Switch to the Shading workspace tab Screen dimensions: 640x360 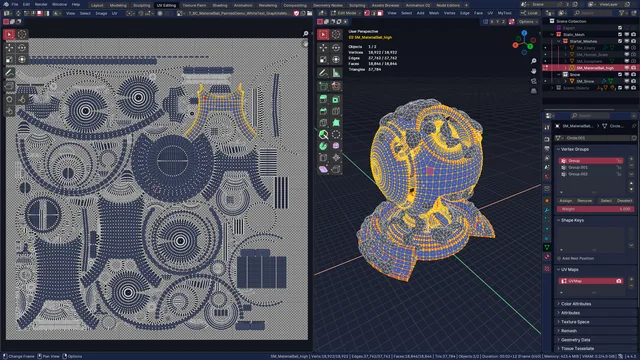click(220, 5)
